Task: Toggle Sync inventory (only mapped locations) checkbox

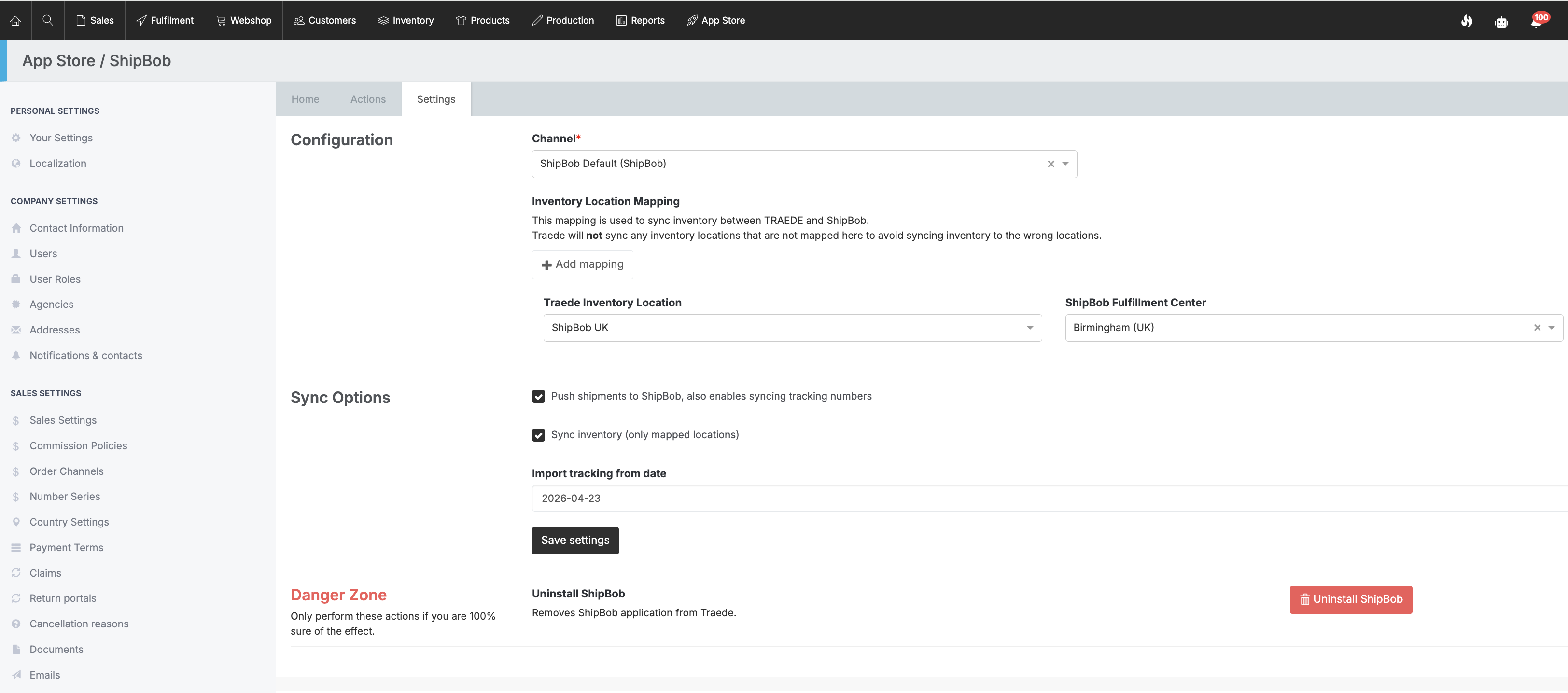Action: tap(538, 435)
